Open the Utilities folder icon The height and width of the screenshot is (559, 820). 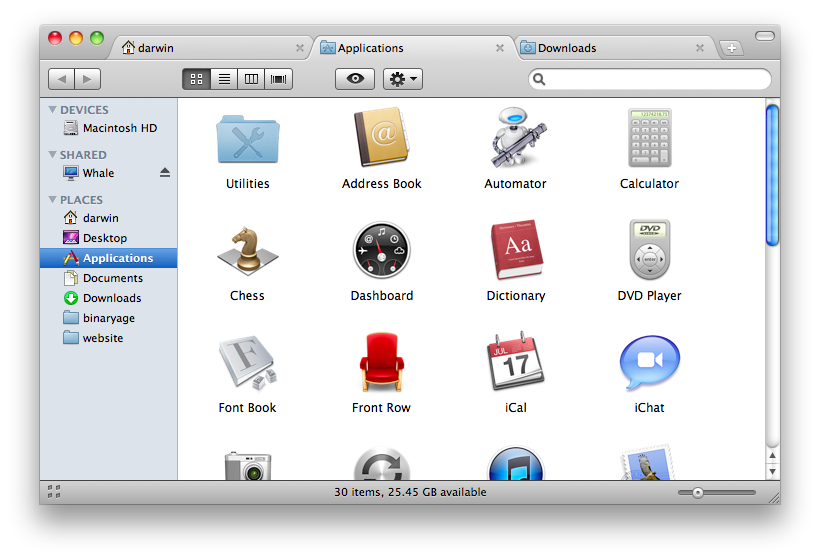coord(248,139)
